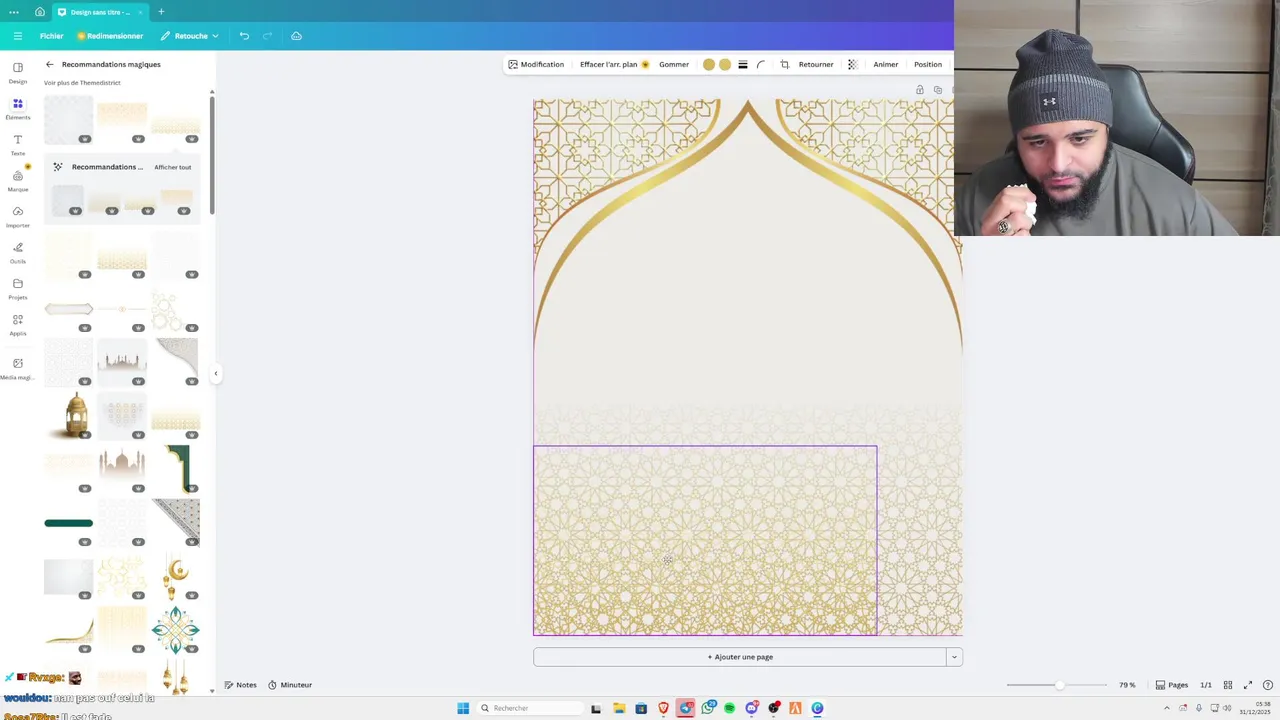The image size is (1280, 720).
Task: Open corner rounding option
Action: 761,64
